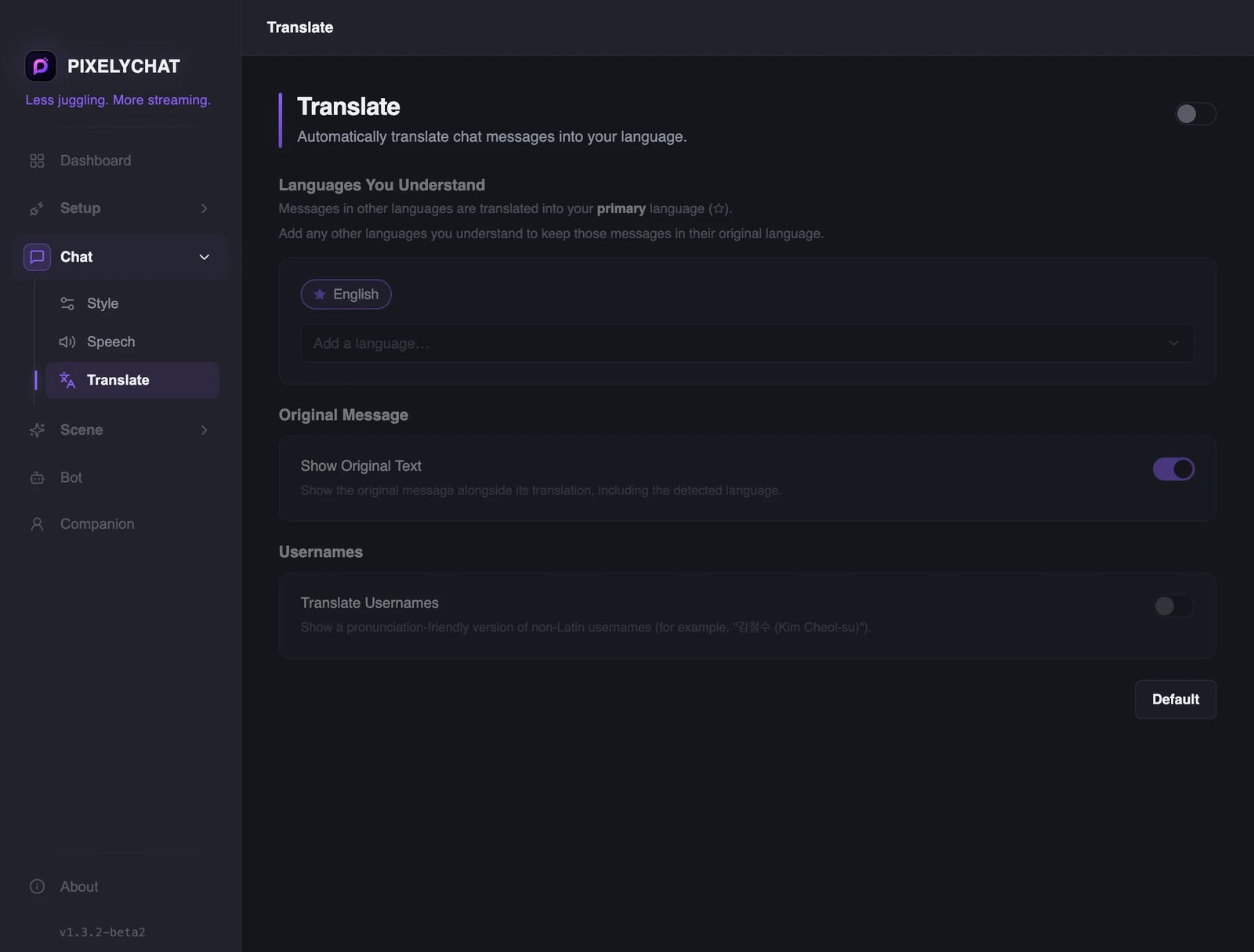
Task: Open the Bot page
Action: click(x=120, y=478)
